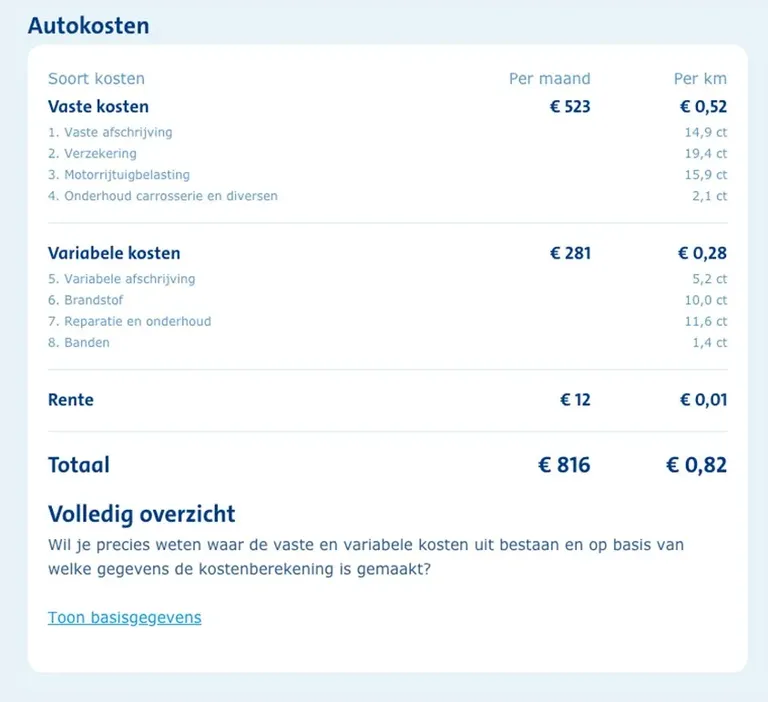Click the Per maand column header

point(549,79)
